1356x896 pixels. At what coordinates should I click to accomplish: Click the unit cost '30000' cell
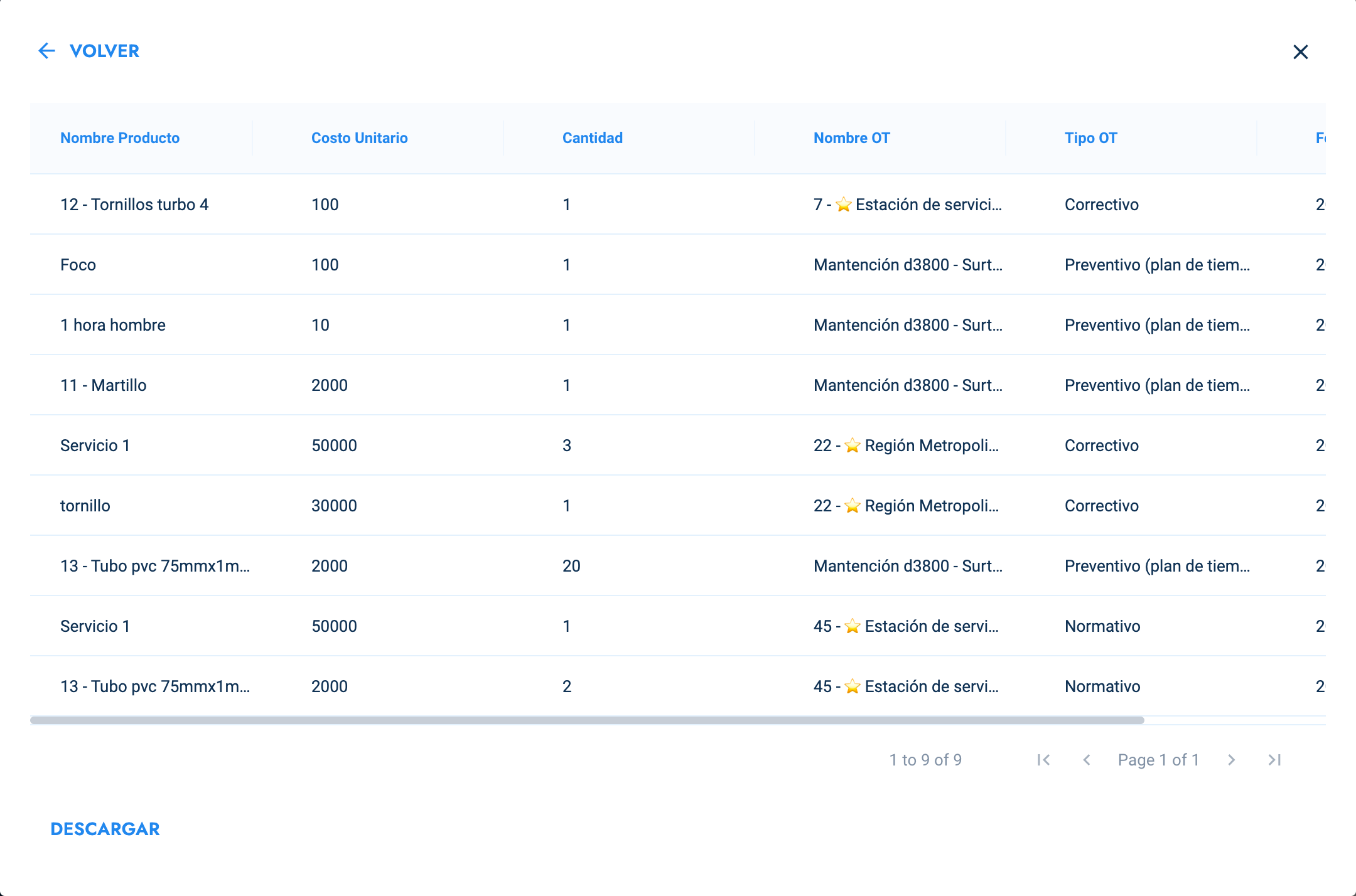334,506
